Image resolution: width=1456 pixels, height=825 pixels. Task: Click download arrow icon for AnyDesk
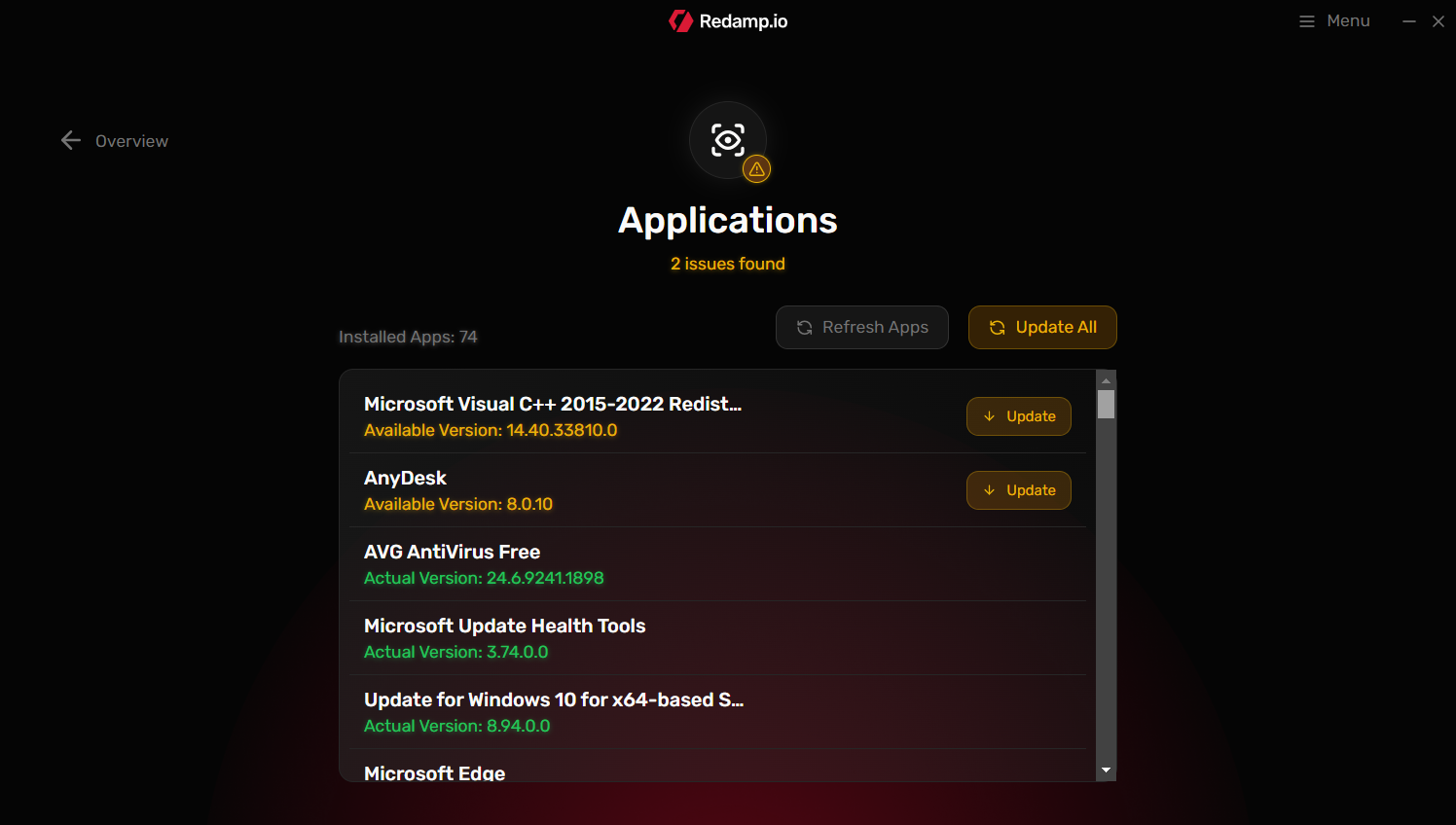point(990,490)
